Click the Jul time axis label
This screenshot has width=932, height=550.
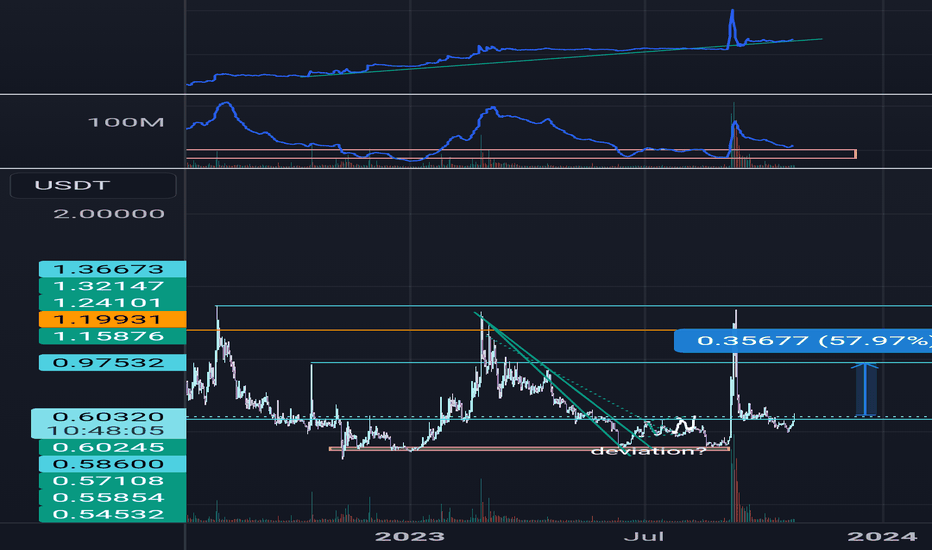644,536
